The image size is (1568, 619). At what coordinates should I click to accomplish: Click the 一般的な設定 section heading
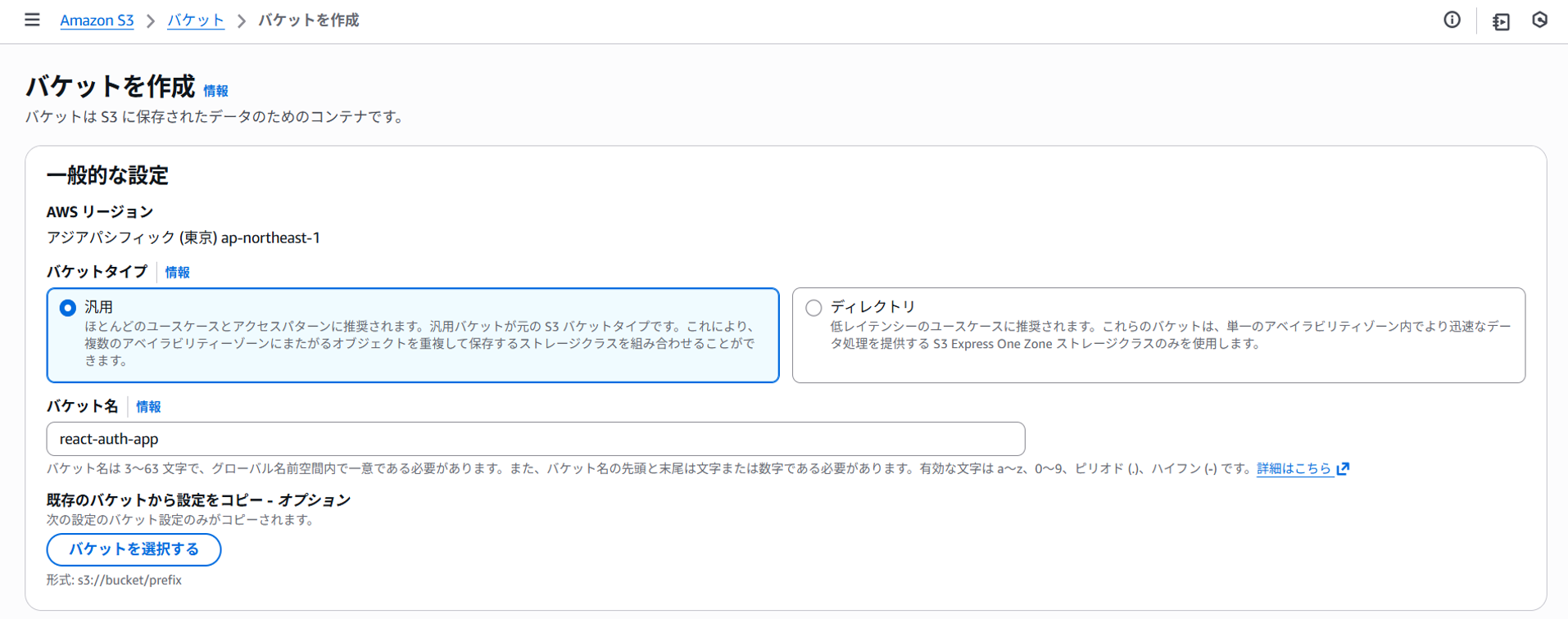(x=107, y=175)
